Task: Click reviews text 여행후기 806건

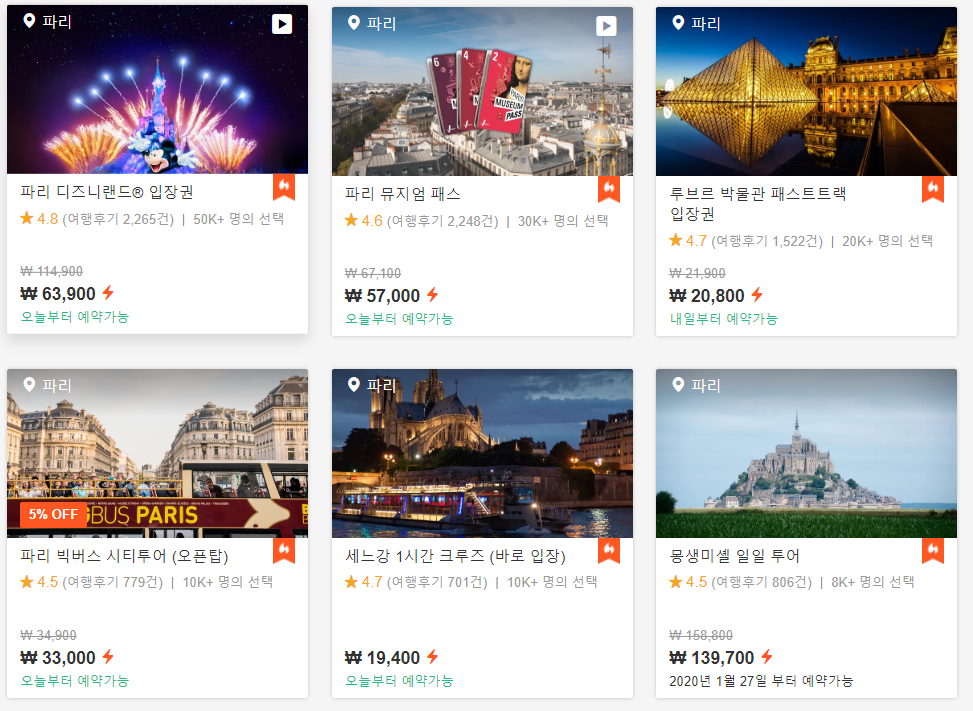Action: (761, 582)
